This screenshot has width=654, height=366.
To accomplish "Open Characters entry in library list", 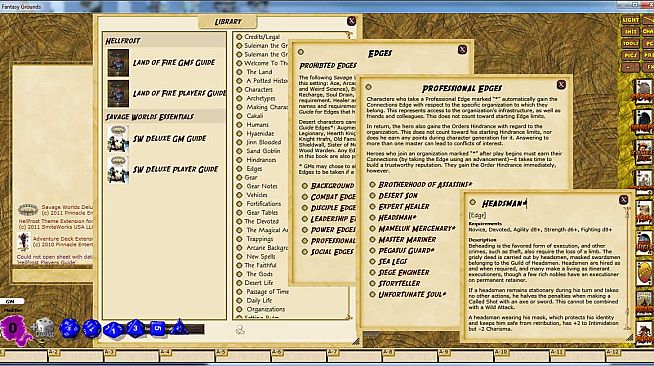I will (258, 89).
